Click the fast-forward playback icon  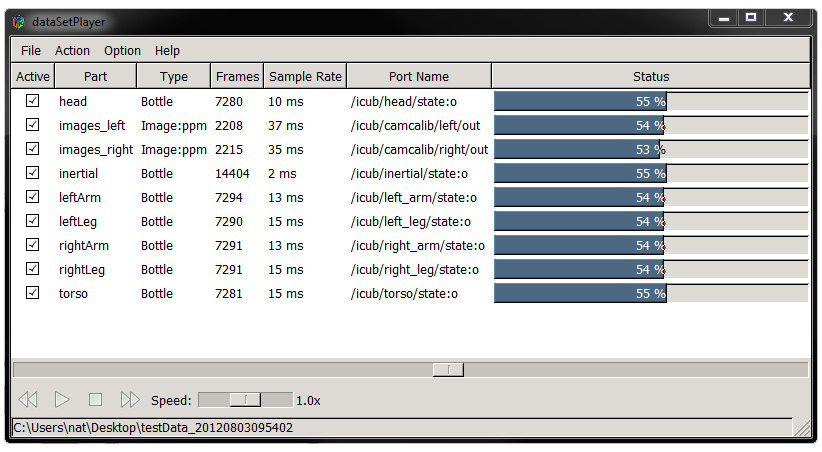click(129, 400)
